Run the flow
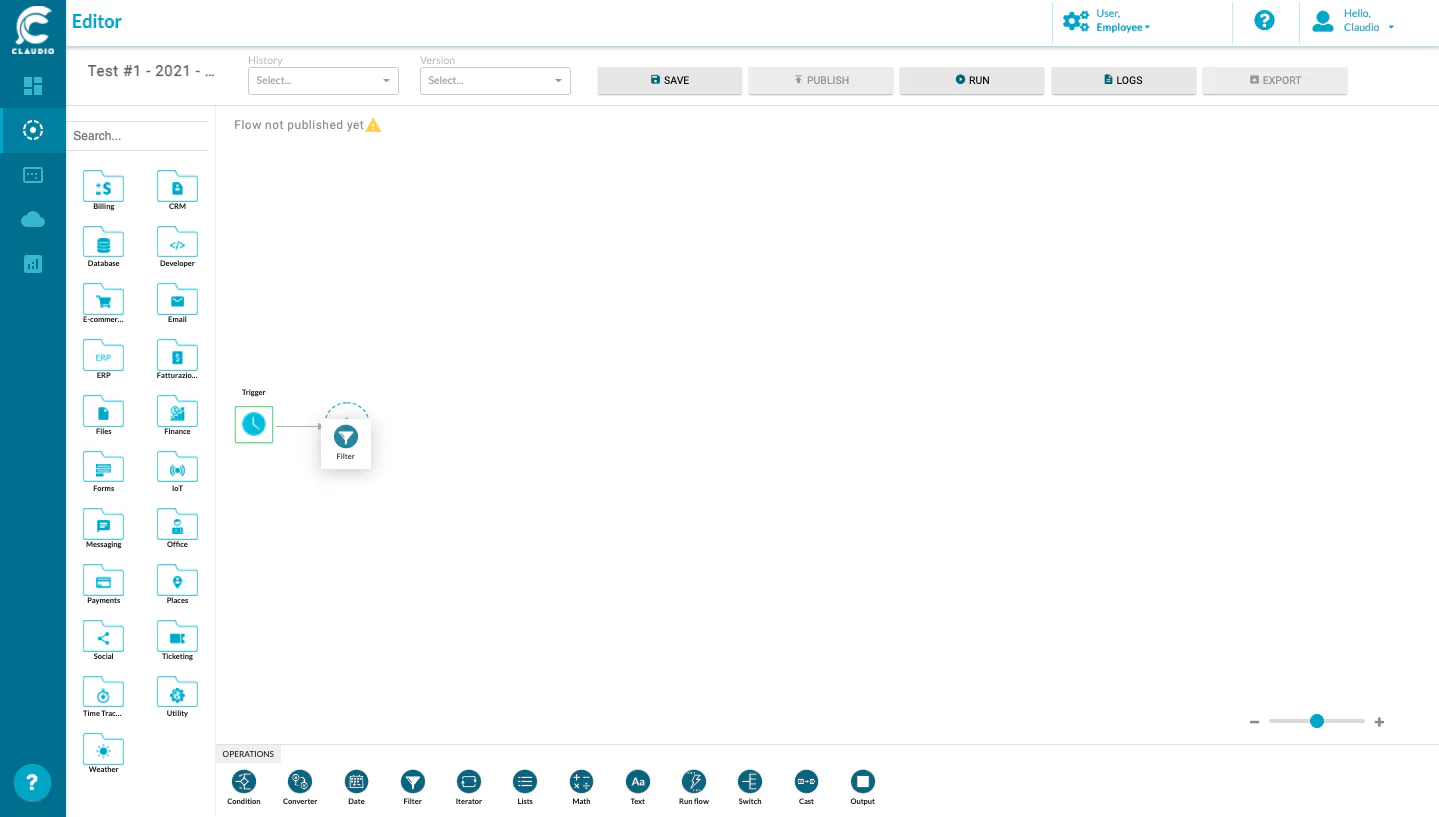The width and height of the screenshot is (1439, 817). (972, 80)
